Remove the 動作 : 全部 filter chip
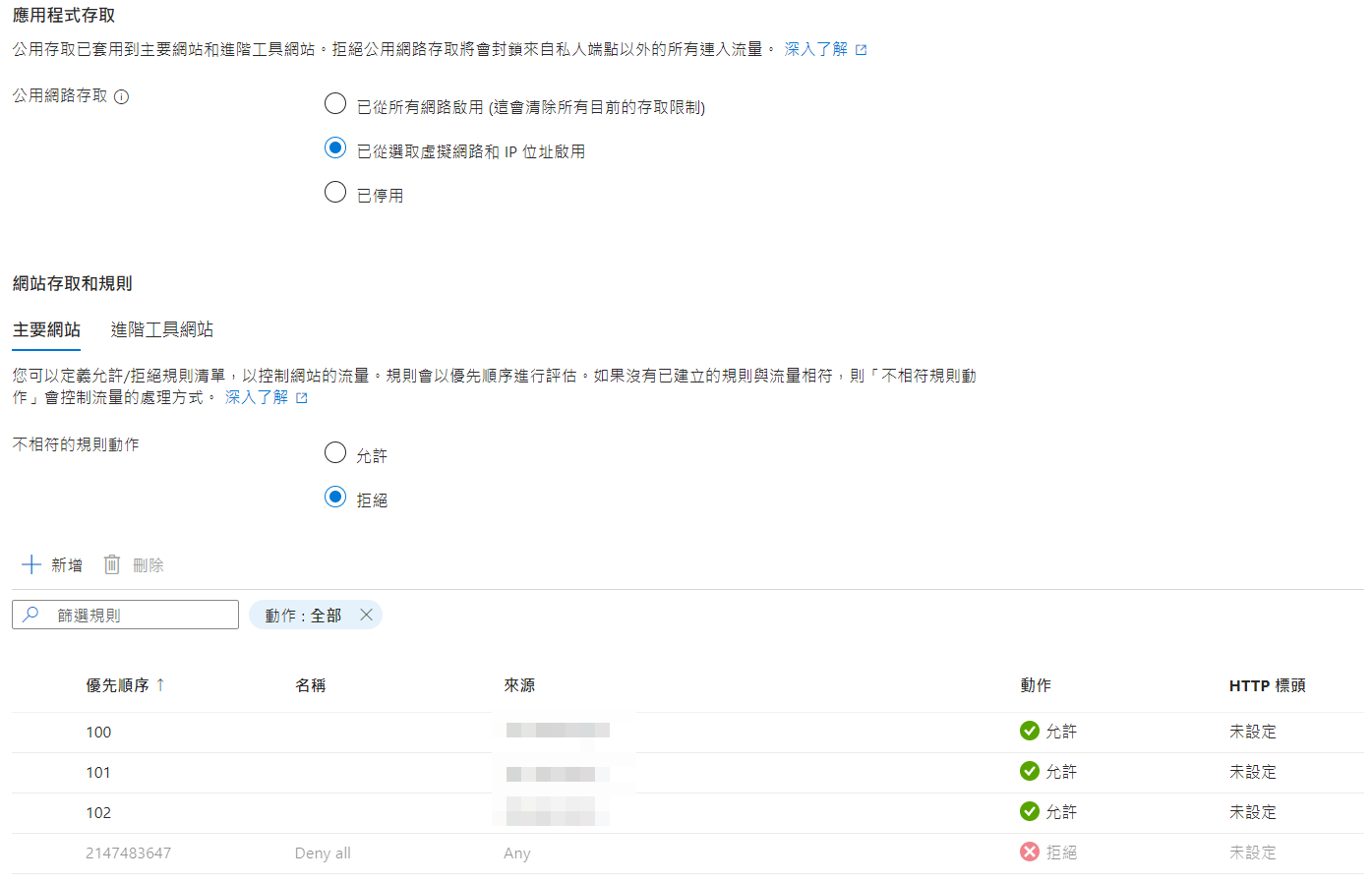 pos(366,615)
